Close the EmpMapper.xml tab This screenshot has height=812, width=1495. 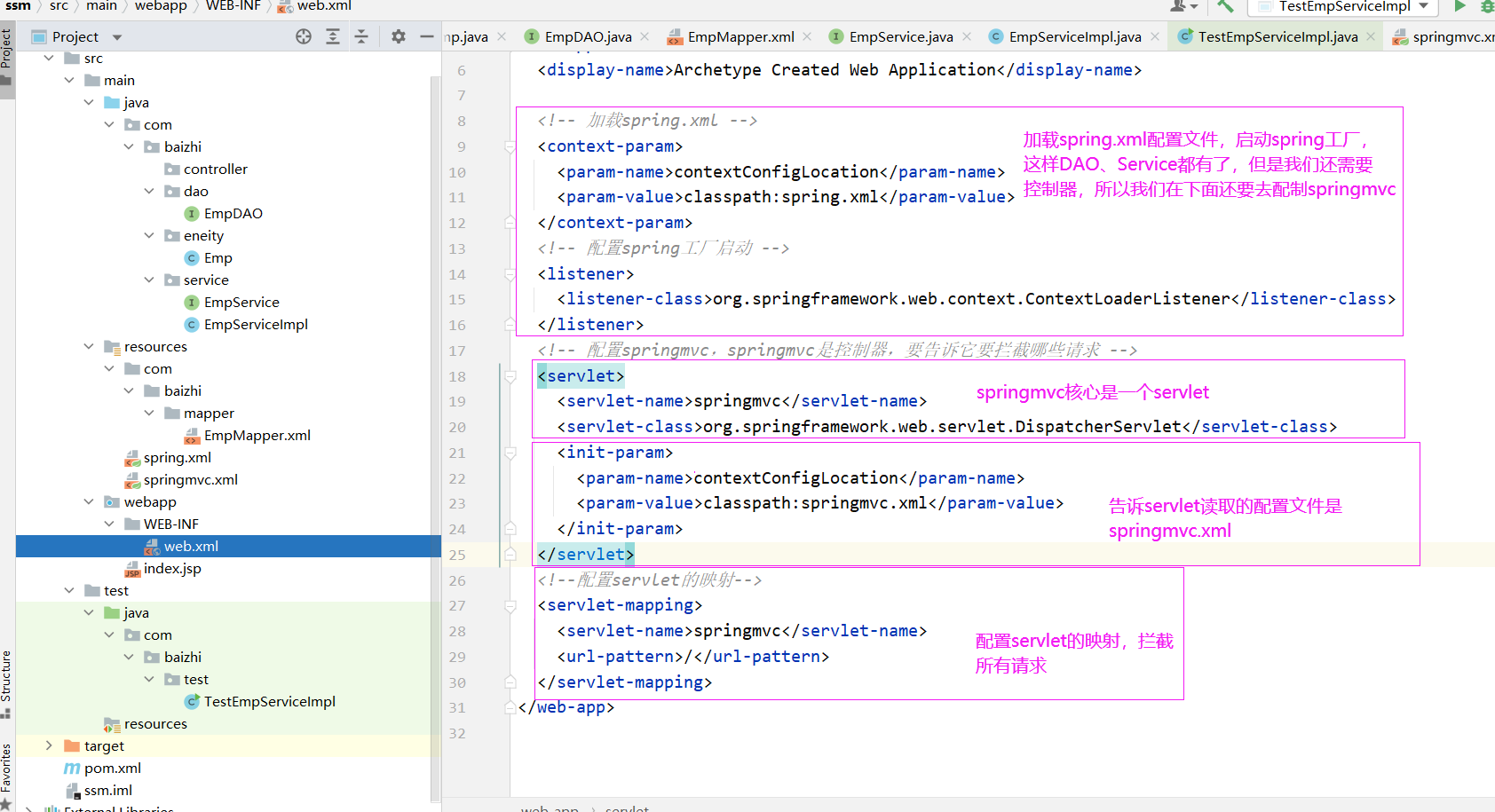click(807, 36)
